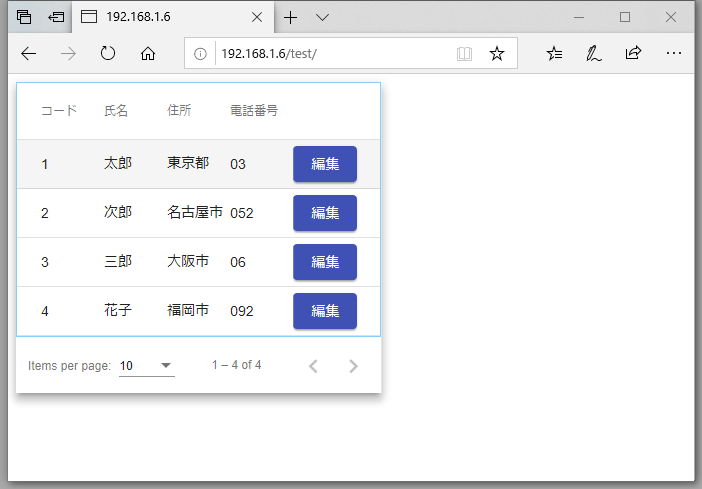Open the tab preview chevron
Screen dimensions: 702x489
pos(322,17)
